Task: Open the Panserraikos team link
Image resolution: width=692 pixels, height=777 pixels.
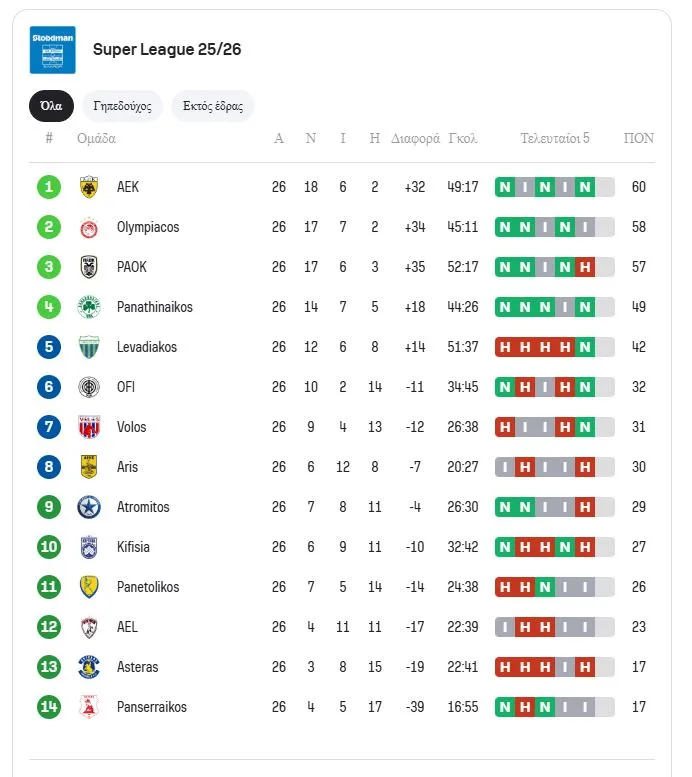Action: coord(151,707)
